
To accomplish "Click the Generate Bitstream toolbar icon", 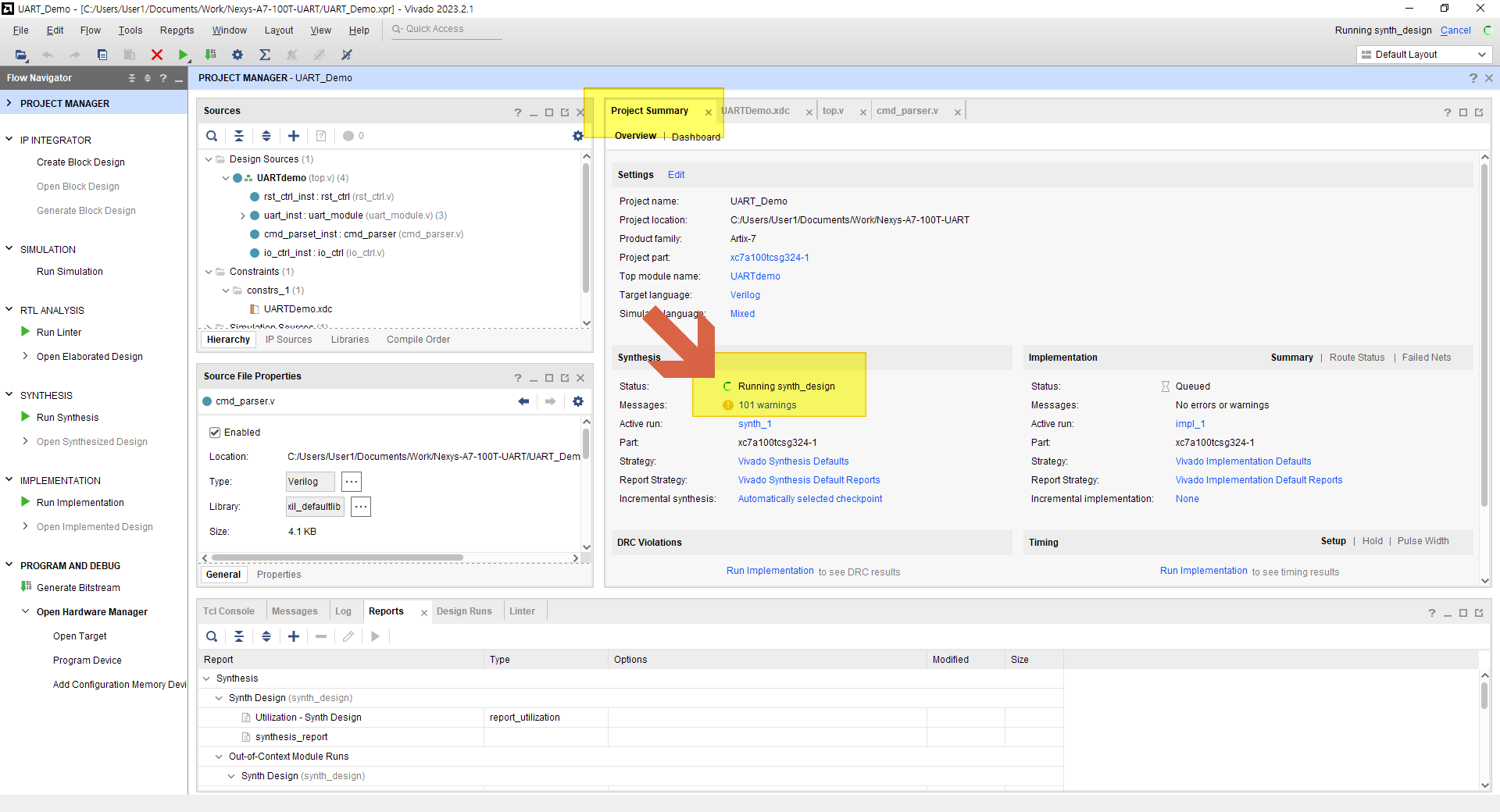I will pyautogui.click(x=210, y=55).
